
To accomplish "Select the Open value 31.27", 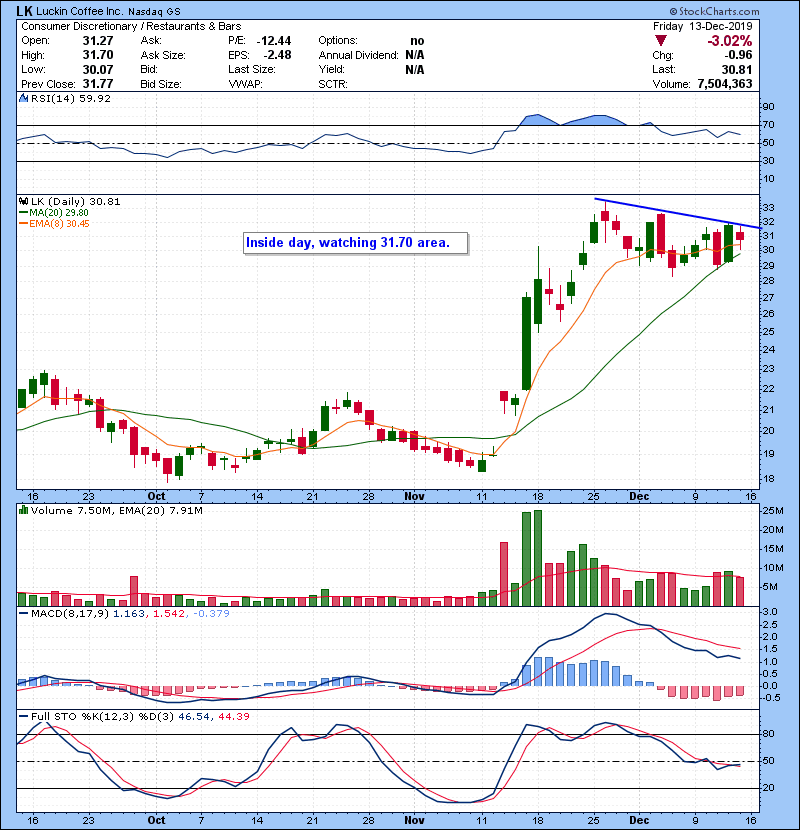I will click(x=98, y=41).
